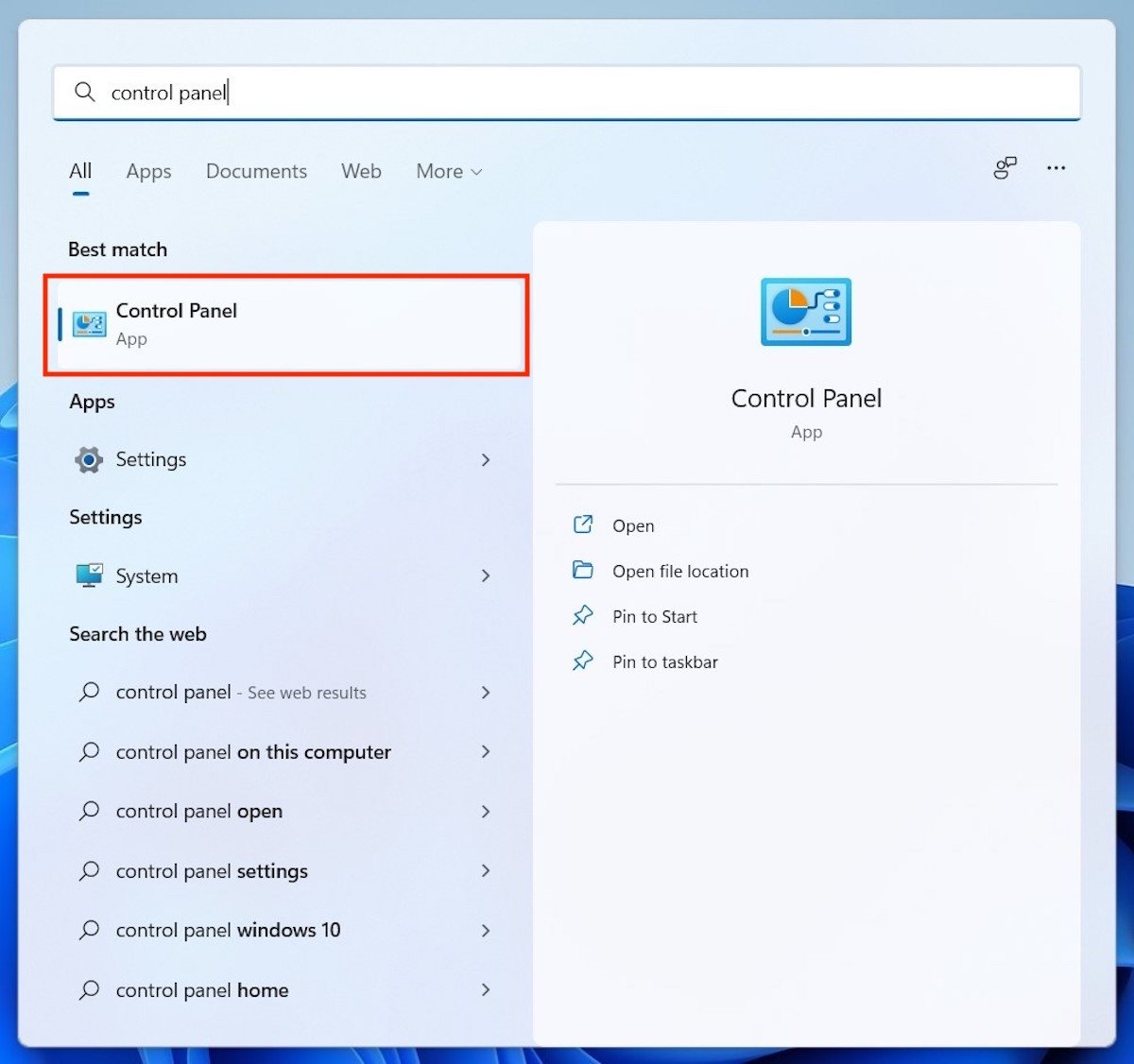
Task: Expand chevron for 'control panel on this computer'
Action: 486,751
